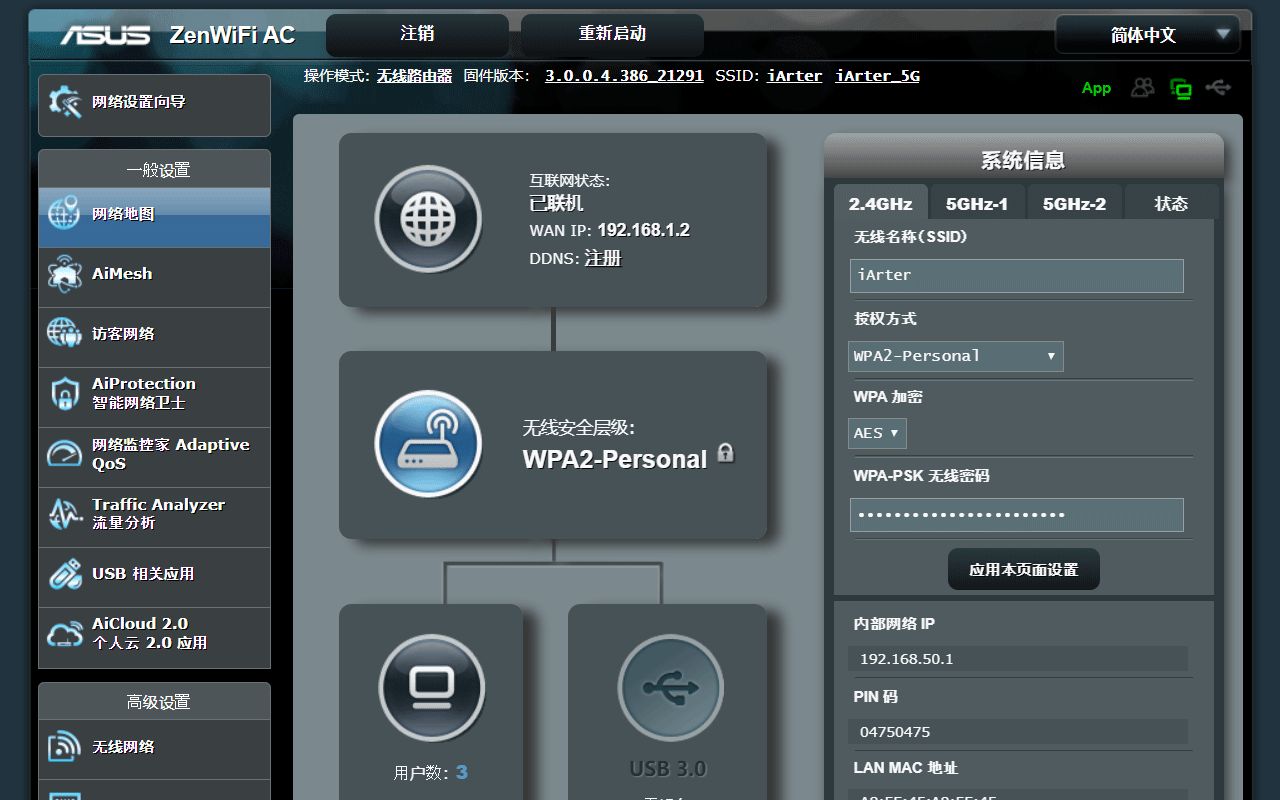Open Adaptive QoS gauge icon

[x=64, y=454]
